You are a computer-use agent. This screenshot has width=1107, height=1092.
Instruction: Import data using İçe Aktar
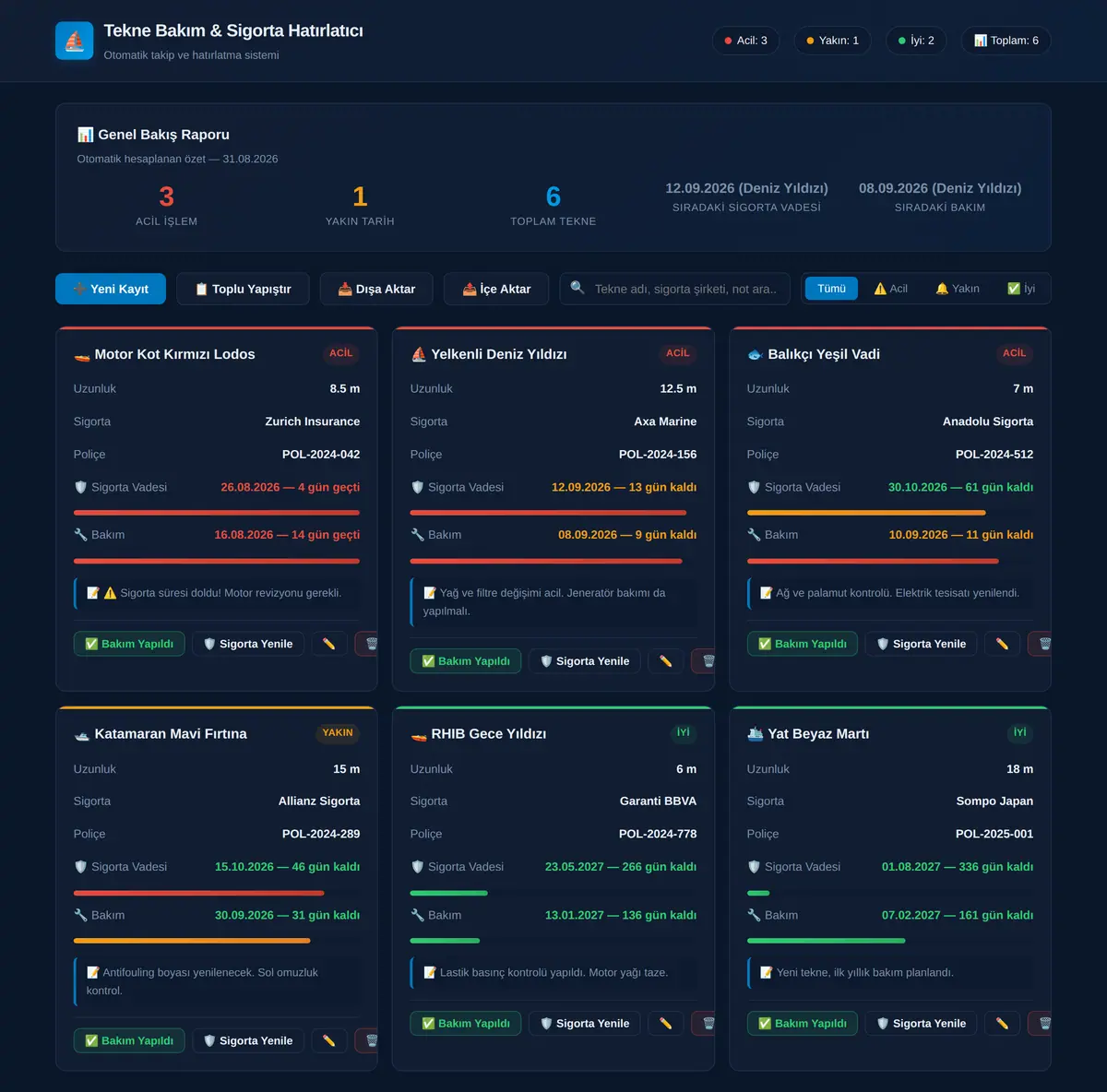(496, 289)
